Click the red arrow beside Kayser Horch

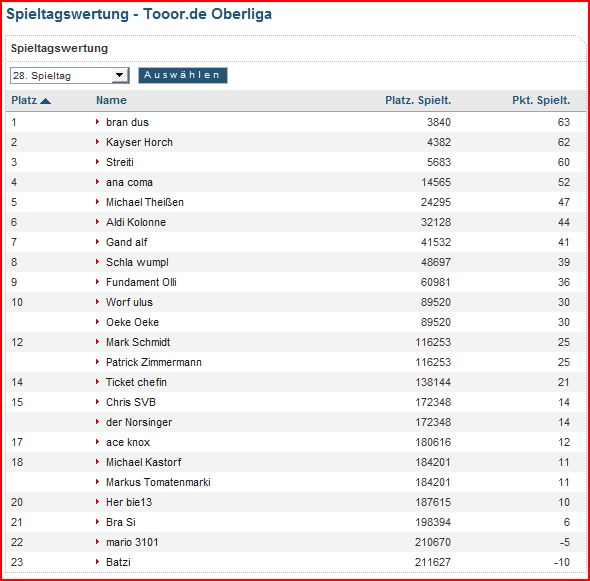tap(97, 141)
